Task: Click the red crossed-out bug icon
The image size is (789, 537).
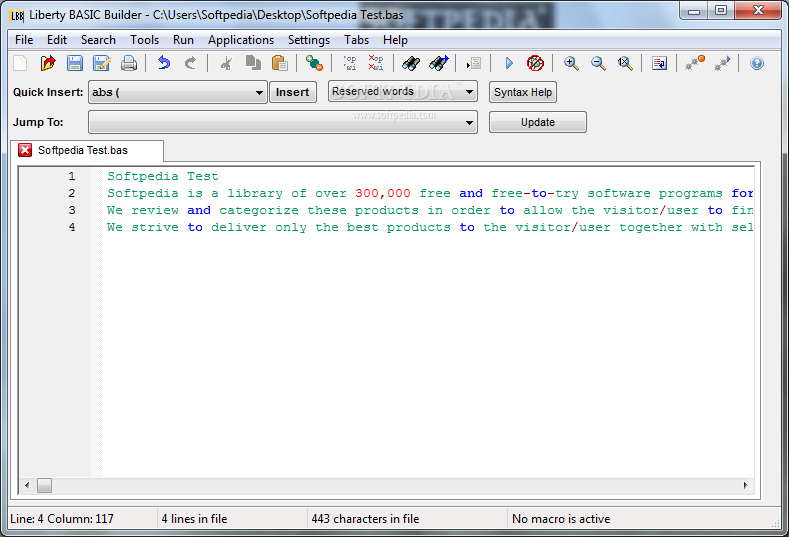Action: click(x=535, y=63)
